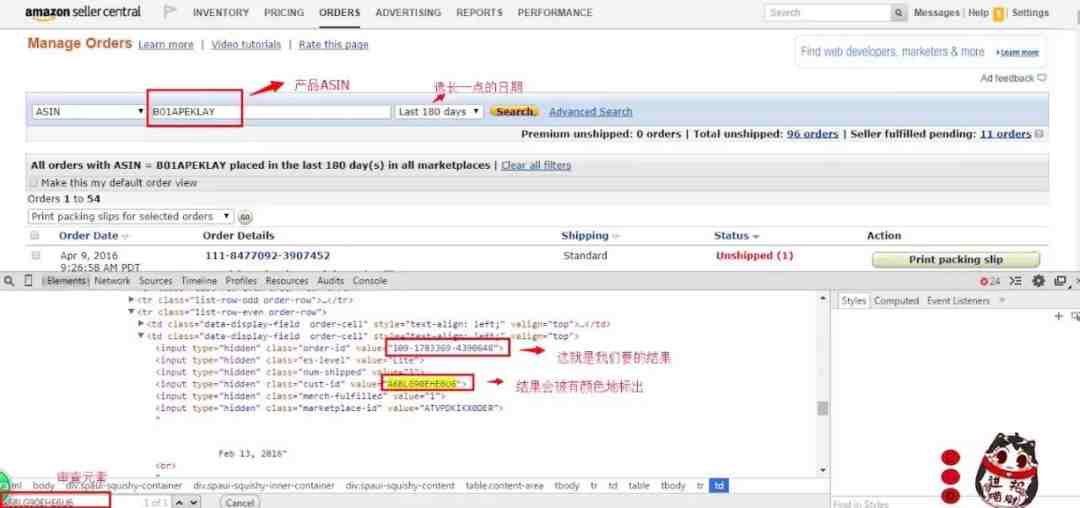The width and height of the screenshot is (1080, 508).
Task: Open order 111-8477092-3907452 details
Action: (267, 255)
